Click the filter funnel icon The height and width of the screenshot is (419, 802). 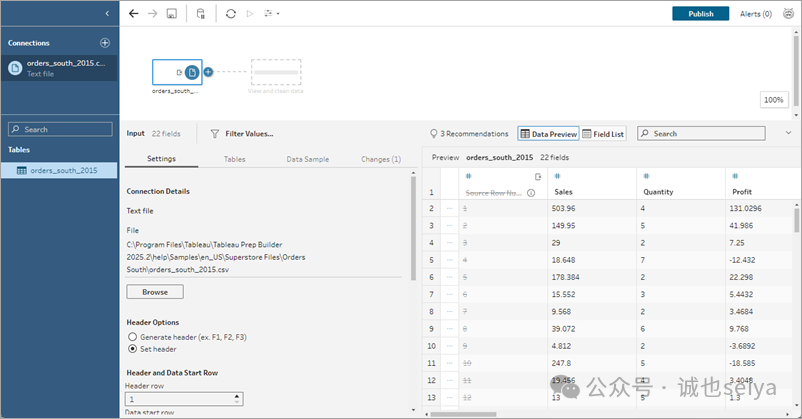click(215, 134)
